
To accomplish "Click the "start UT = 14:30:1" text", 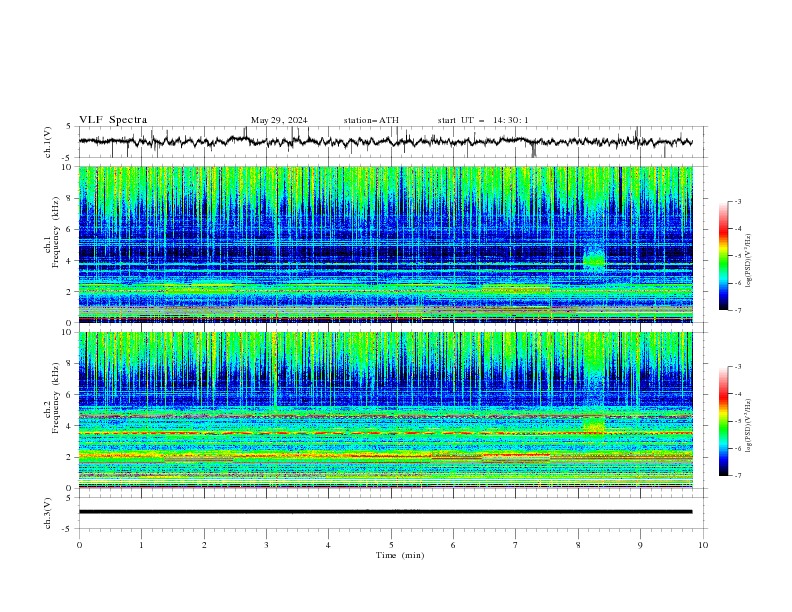I will [x=483, y=120].
